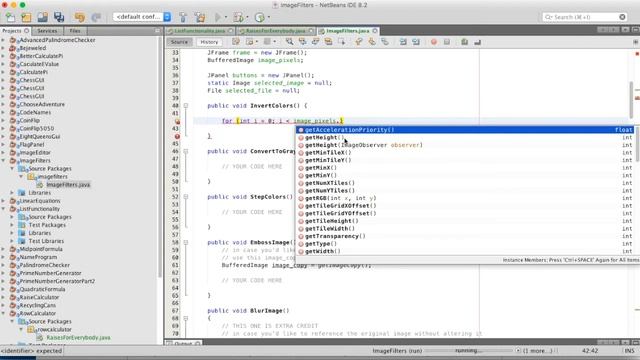Toggle code fold at EmbossImage method

(x=186, y=242)
